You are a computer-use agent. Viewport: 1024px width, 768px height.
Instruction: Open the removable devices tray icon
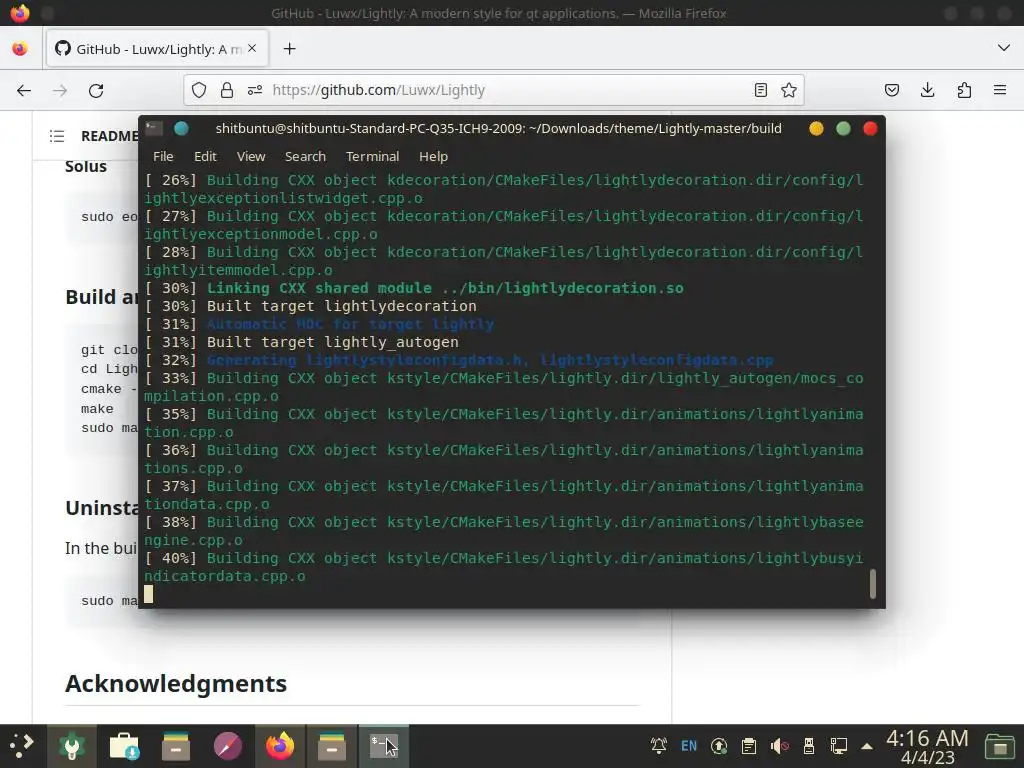808,745
